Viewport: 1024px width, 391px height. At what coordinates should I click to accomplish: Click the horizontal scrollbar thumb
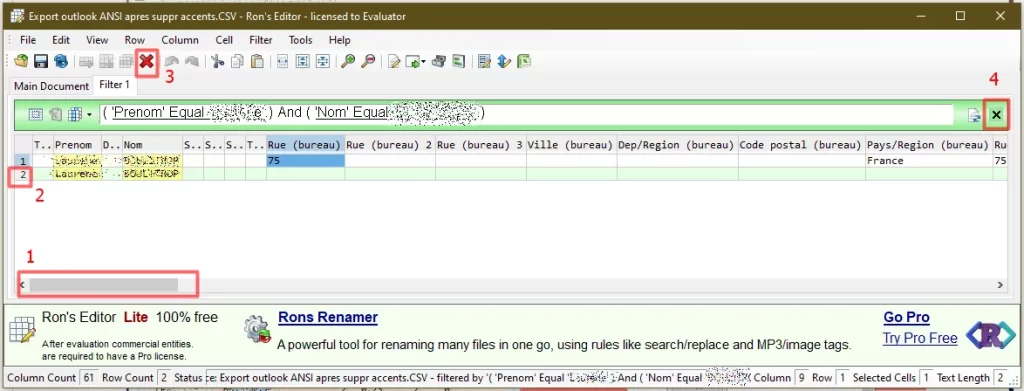point(103,285)
